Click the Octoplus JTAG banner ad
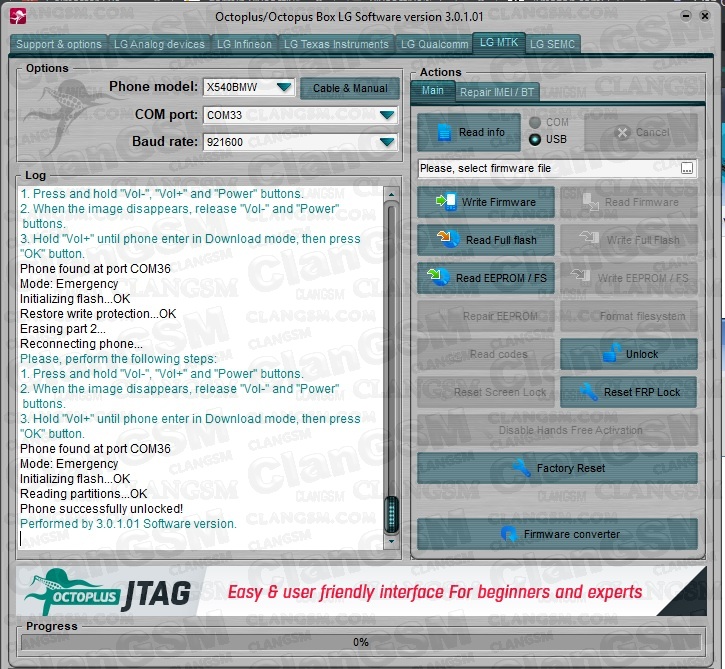Viewport: 725px width, 669px height. point(361,591)
